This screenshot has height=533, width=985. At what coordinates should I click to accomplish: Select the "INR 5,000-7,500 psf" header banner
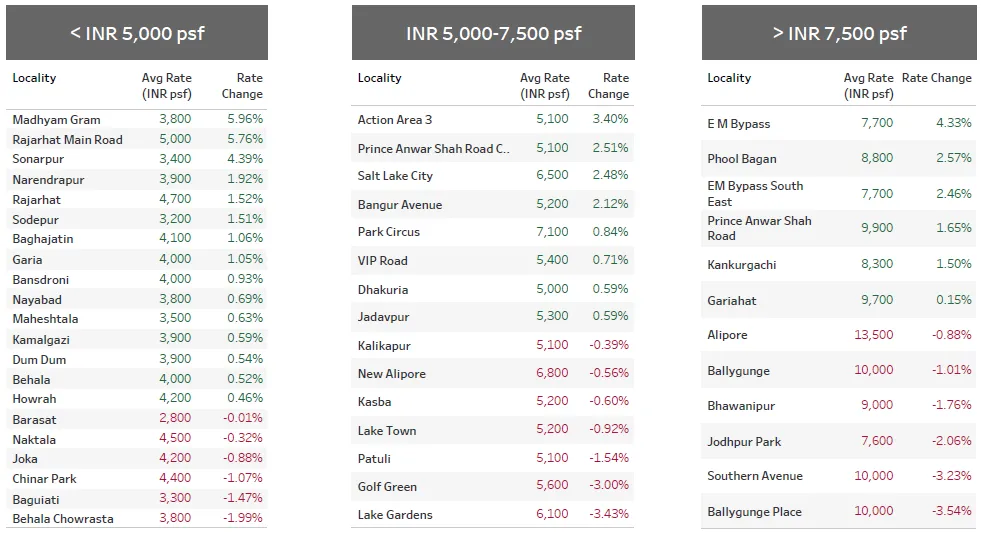tap(492, 33)
